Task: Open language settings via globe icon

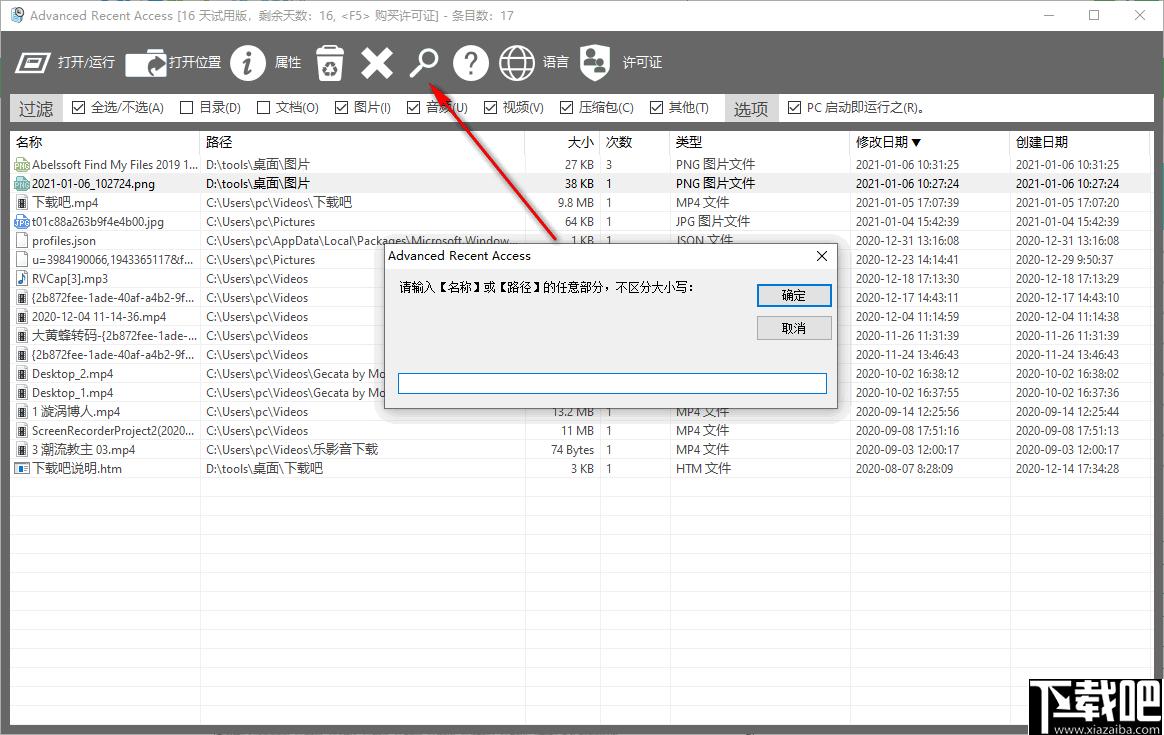Action: 517,62
